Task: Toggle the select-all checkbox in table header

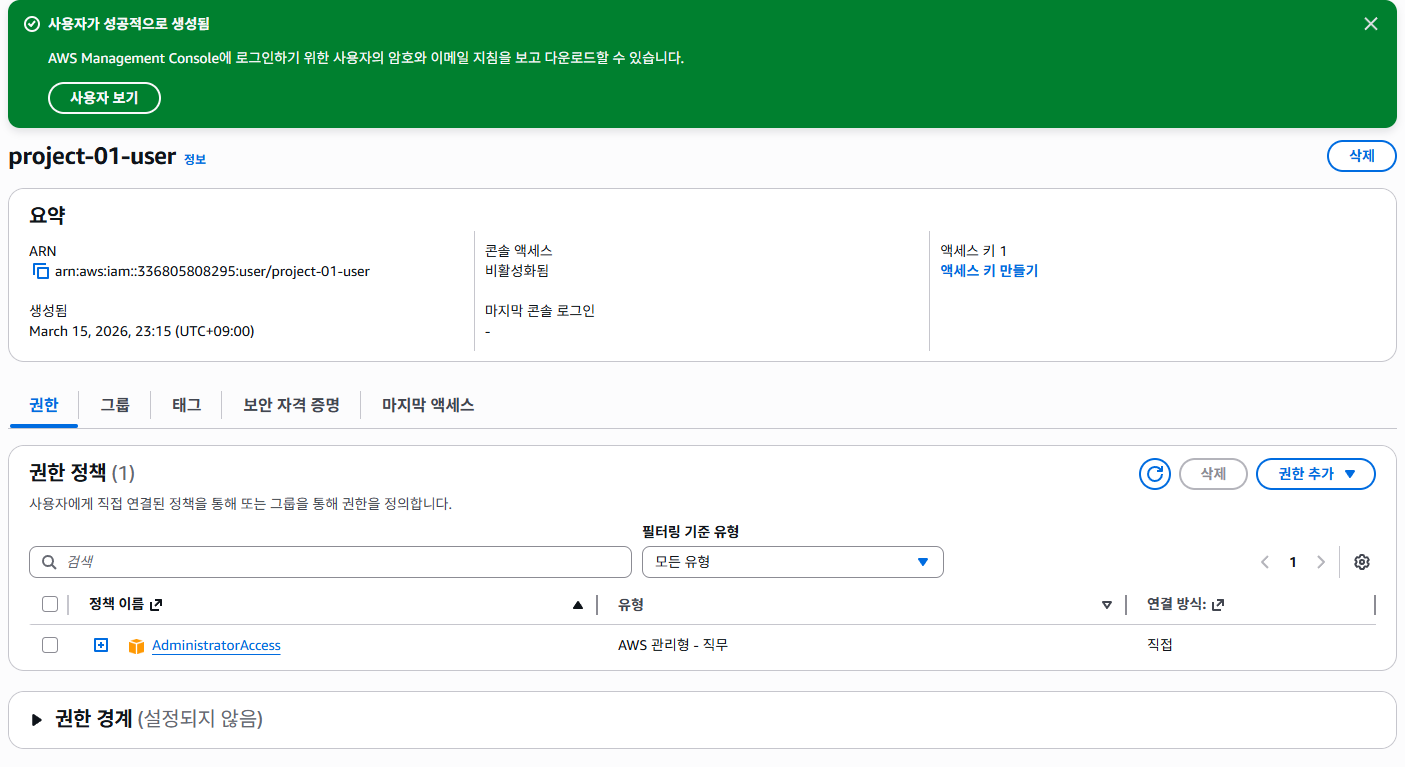Action: click(x=50, y=604)
